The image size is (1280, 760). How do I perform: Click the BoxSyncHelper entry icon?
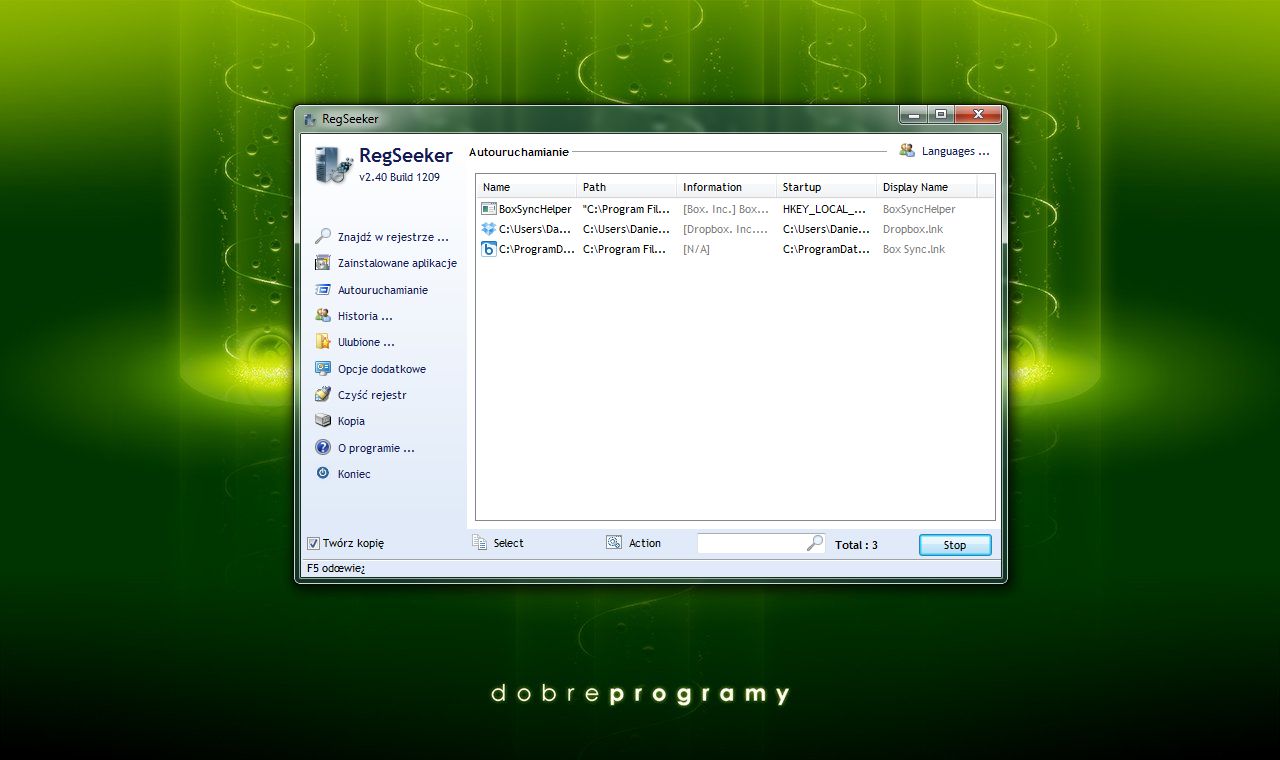pyautogui.click(x=488, y=209)
